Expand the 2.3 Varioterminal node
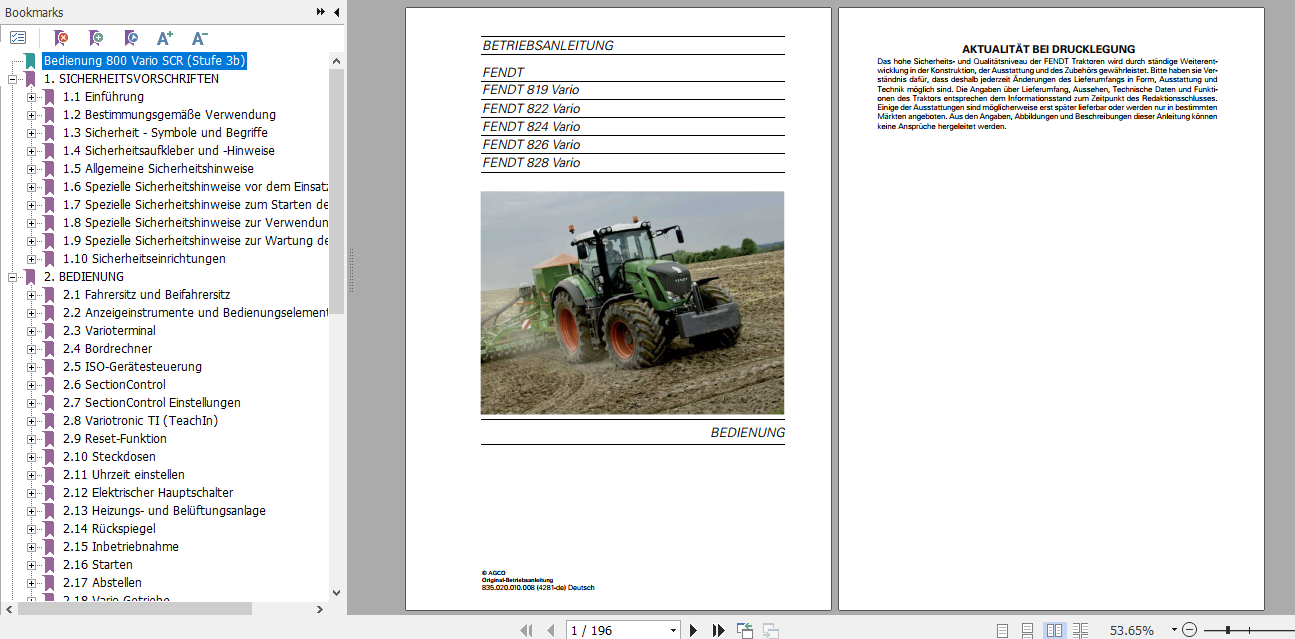1295x639 pixels. click(32, 331)
